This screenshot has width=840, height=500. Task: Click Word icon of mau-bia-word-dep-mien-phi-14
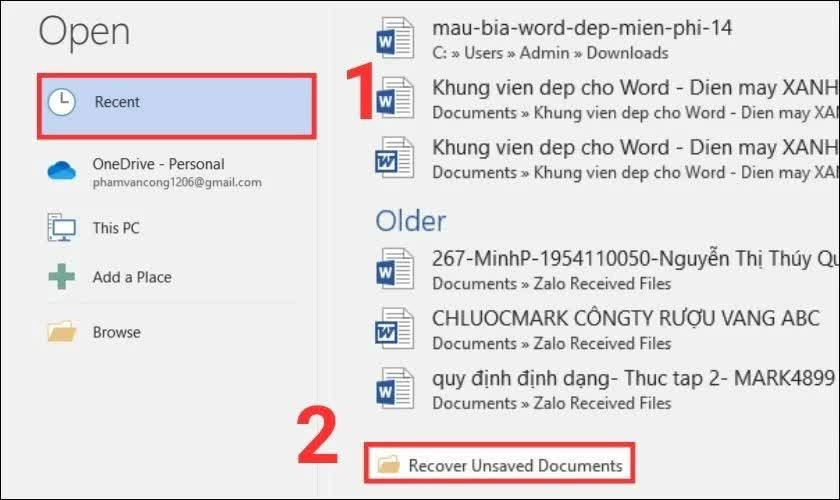click(395, 38)
